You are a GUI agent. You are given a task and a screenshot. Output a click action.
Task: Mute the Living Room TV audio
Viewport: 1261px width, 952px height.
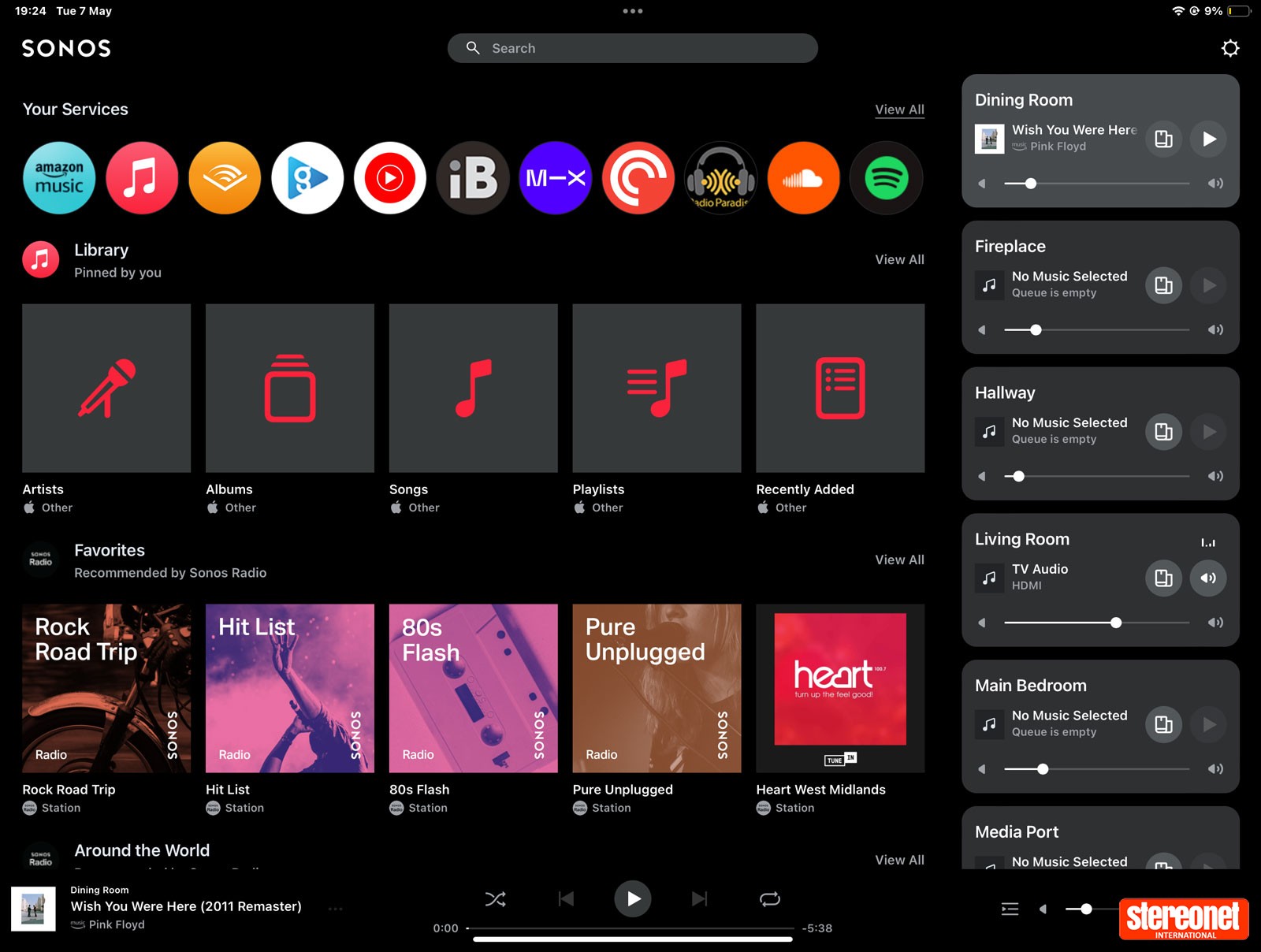pos(1208,578)
